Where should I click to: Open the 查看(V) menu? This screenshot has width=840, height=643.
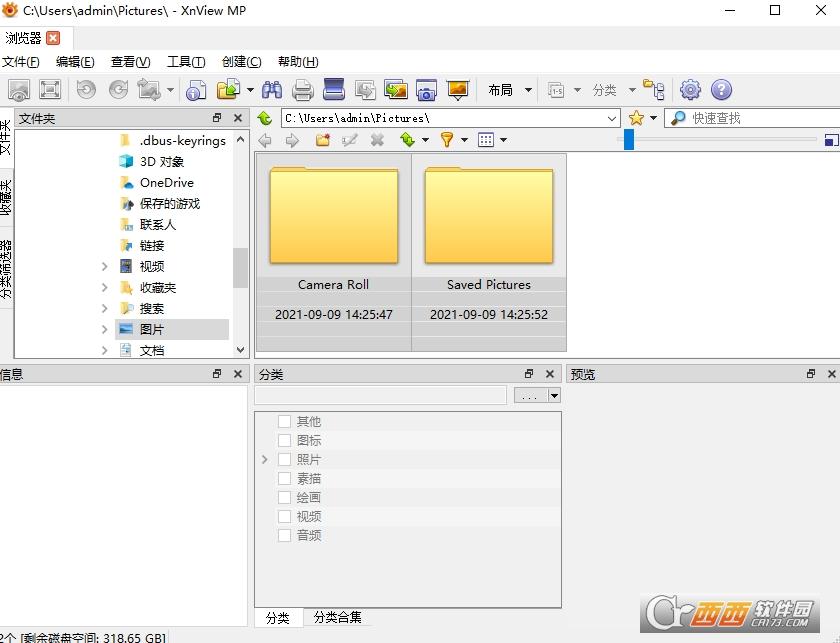130,62
